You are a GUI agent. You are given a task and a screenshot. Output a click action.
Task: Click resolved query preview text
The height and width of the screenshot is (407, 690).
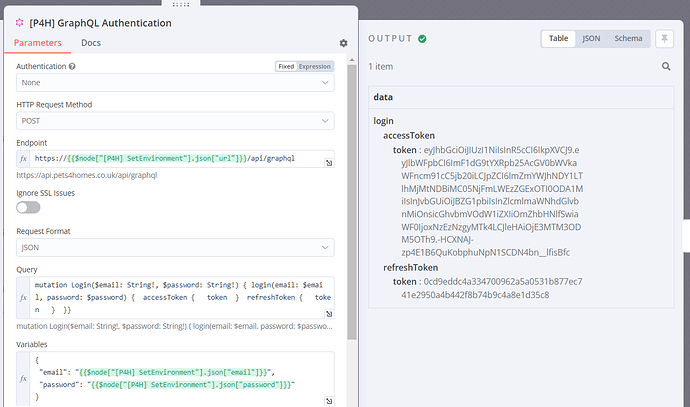tap(174, 326)
